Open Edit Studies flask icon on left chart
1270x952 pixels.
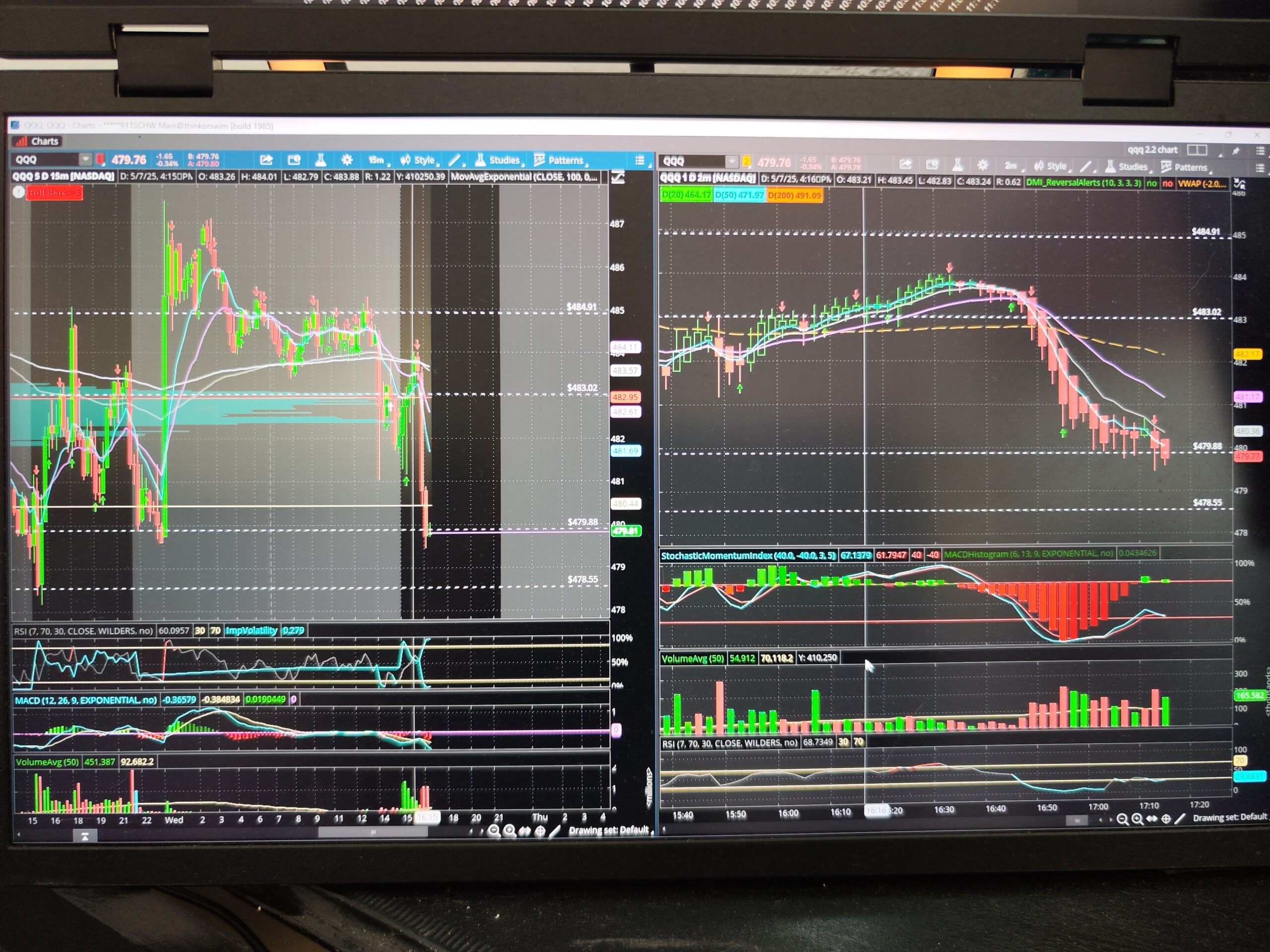[x=321, y=160]
